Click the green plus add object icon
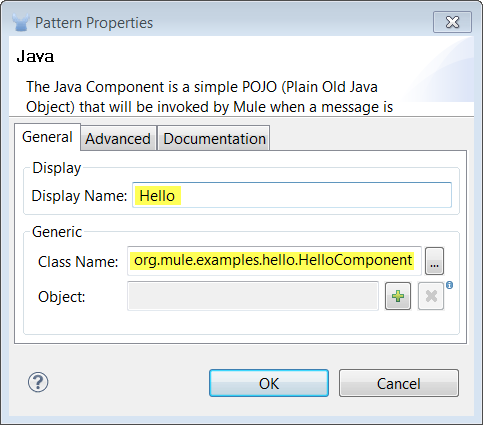The image size is (483, 425). pyautogui.click(x=398, y=296)
